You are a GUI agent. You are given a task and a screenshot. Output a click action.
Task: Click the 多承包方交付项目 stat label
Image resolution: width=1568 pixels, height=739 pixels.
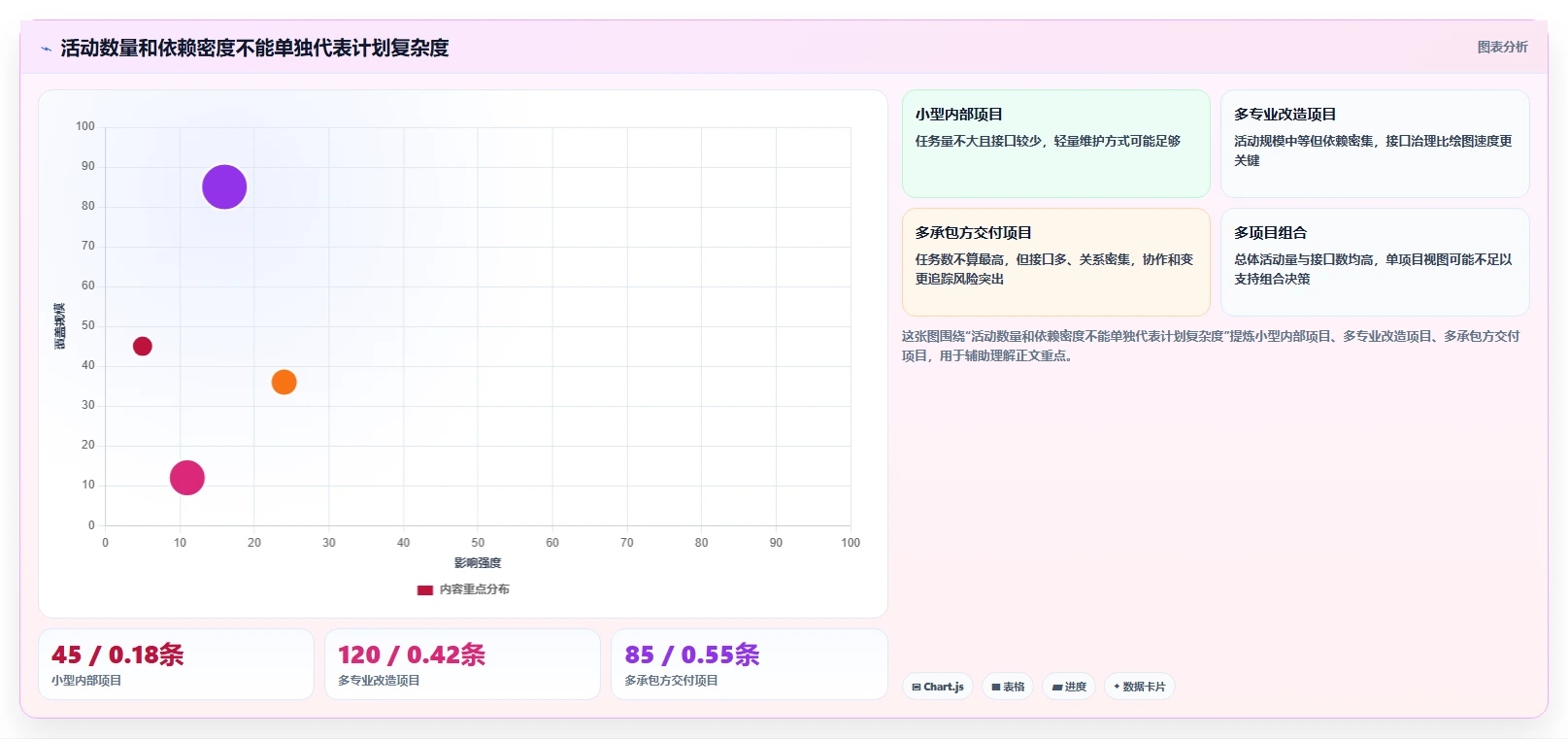671,681
